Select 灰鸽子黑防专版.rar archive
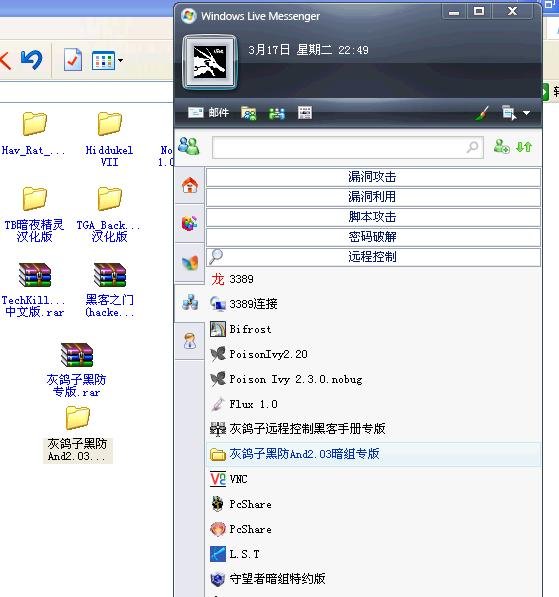 tap(76, 370)
